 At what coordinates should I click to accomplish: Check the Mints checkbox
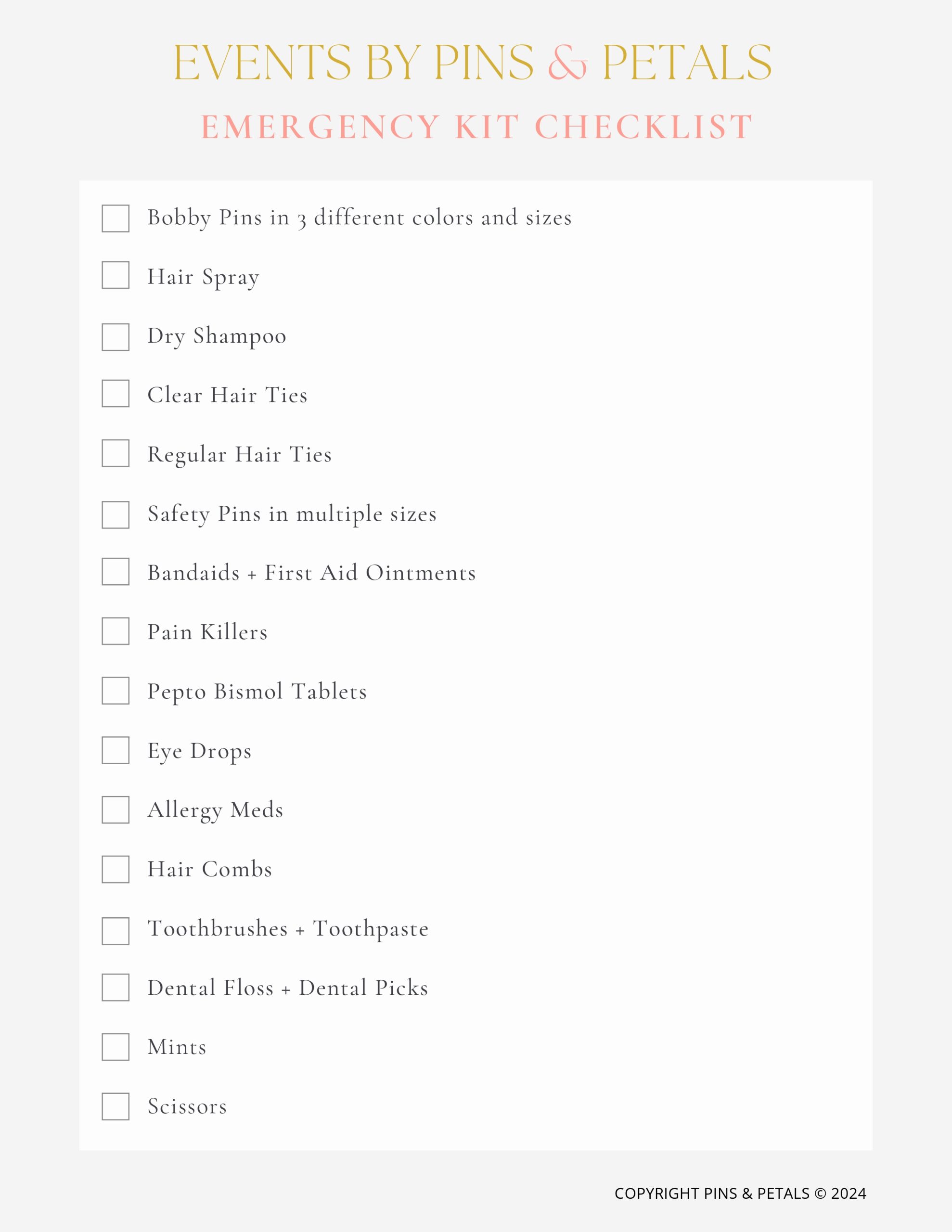[x=115, y=1046]
